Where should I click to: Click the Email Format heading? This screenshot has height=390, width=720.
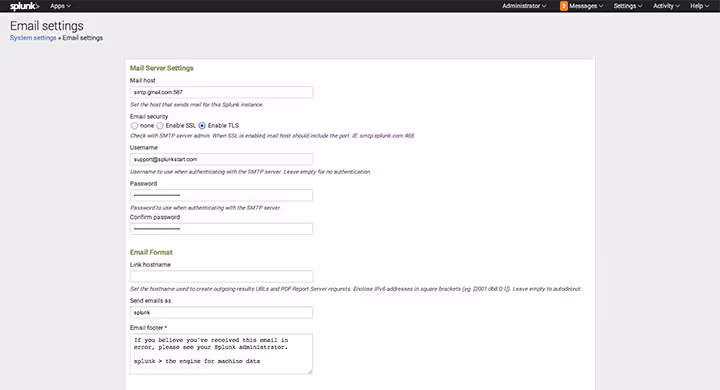151,252
